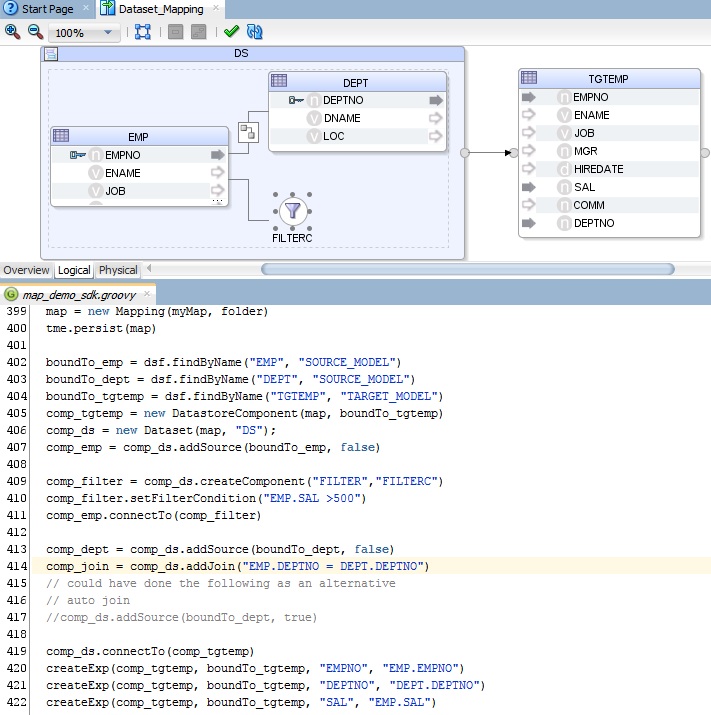Collapse the DS dataset using its header icon
Image resolution: width=711 pixels, height=715 pixels.
coord(51,53)
